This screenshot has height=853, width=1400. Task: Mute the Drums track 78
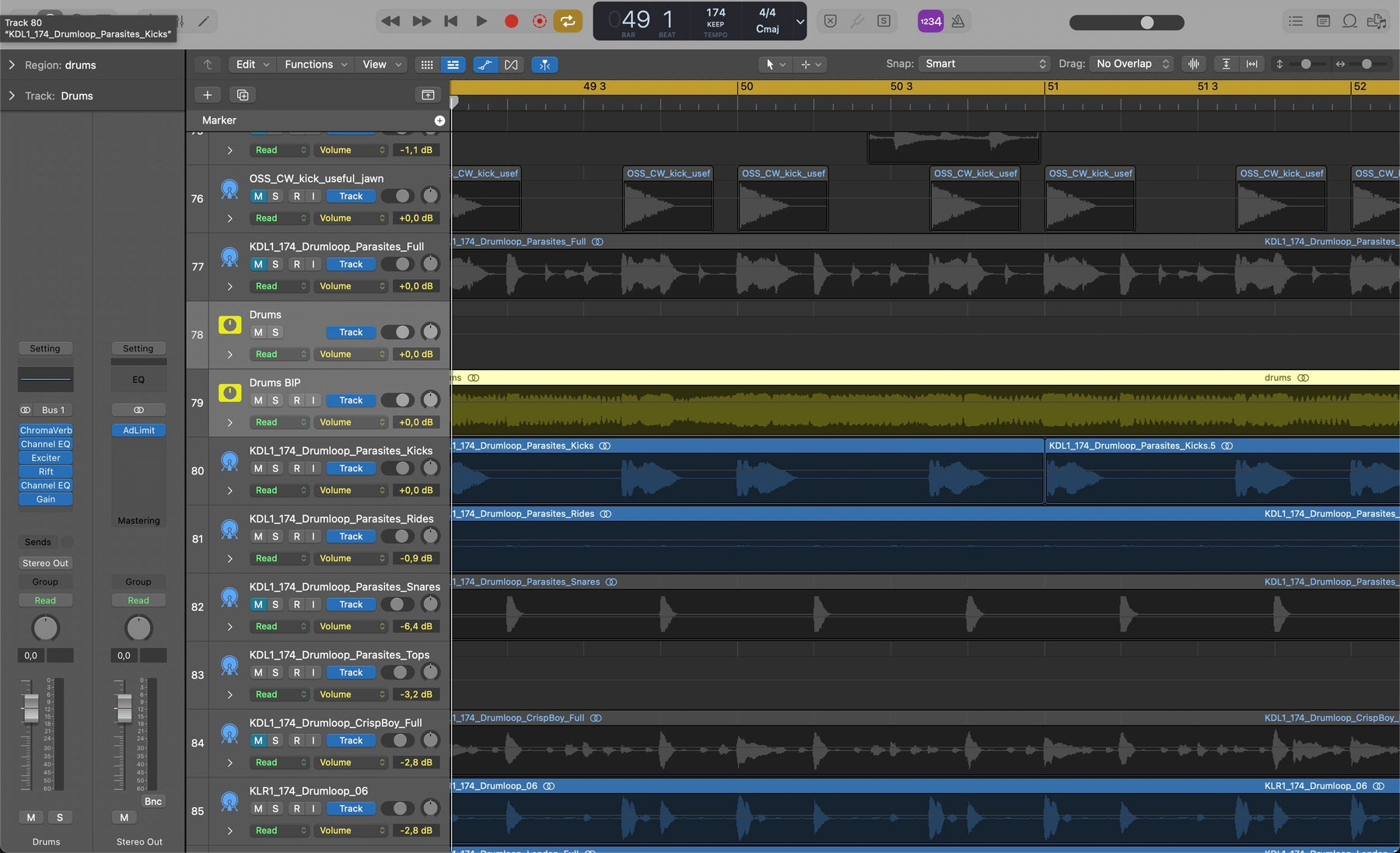258,333
